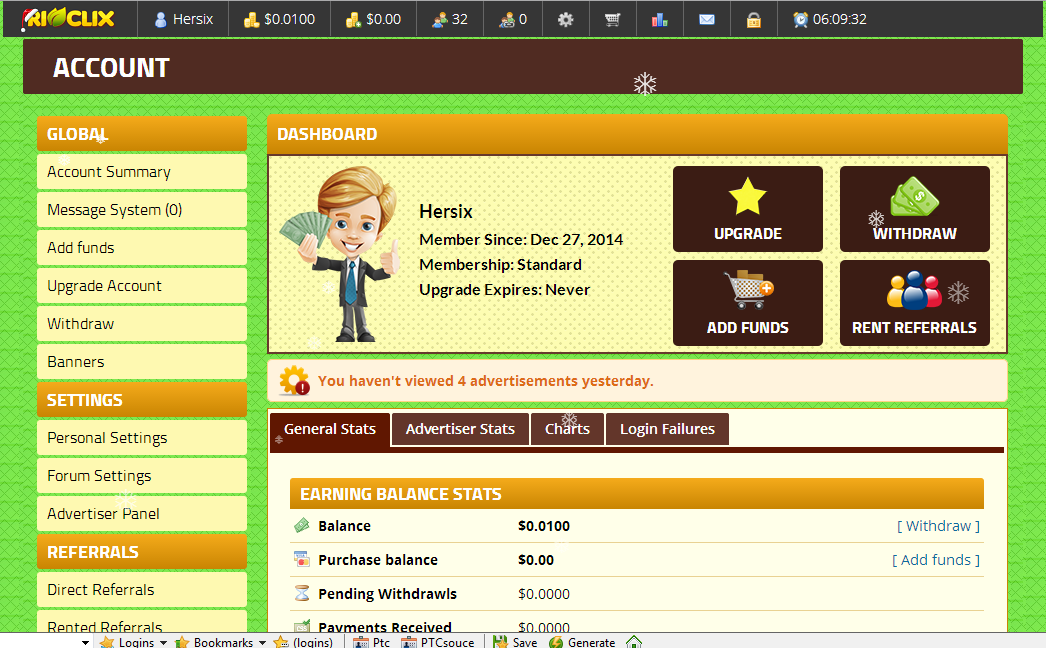Open the Bookmarks dropdown in bookmarks bar

click(221, 642)
